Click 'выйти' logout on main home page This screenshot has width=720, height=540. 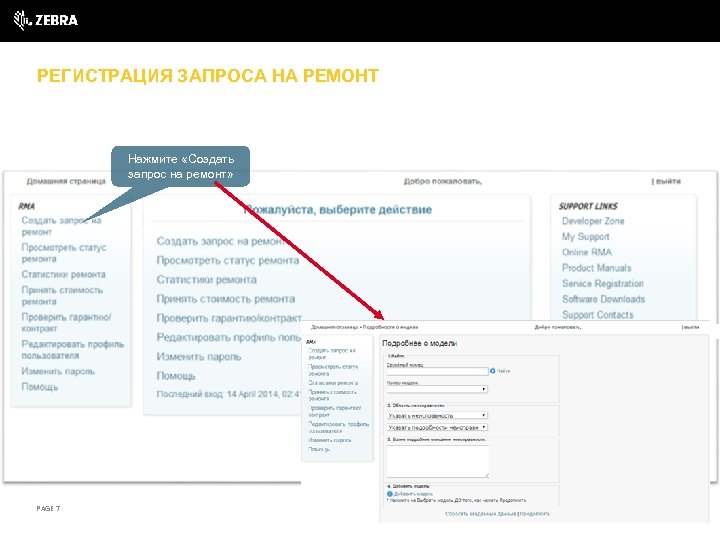tap(668, 181)
